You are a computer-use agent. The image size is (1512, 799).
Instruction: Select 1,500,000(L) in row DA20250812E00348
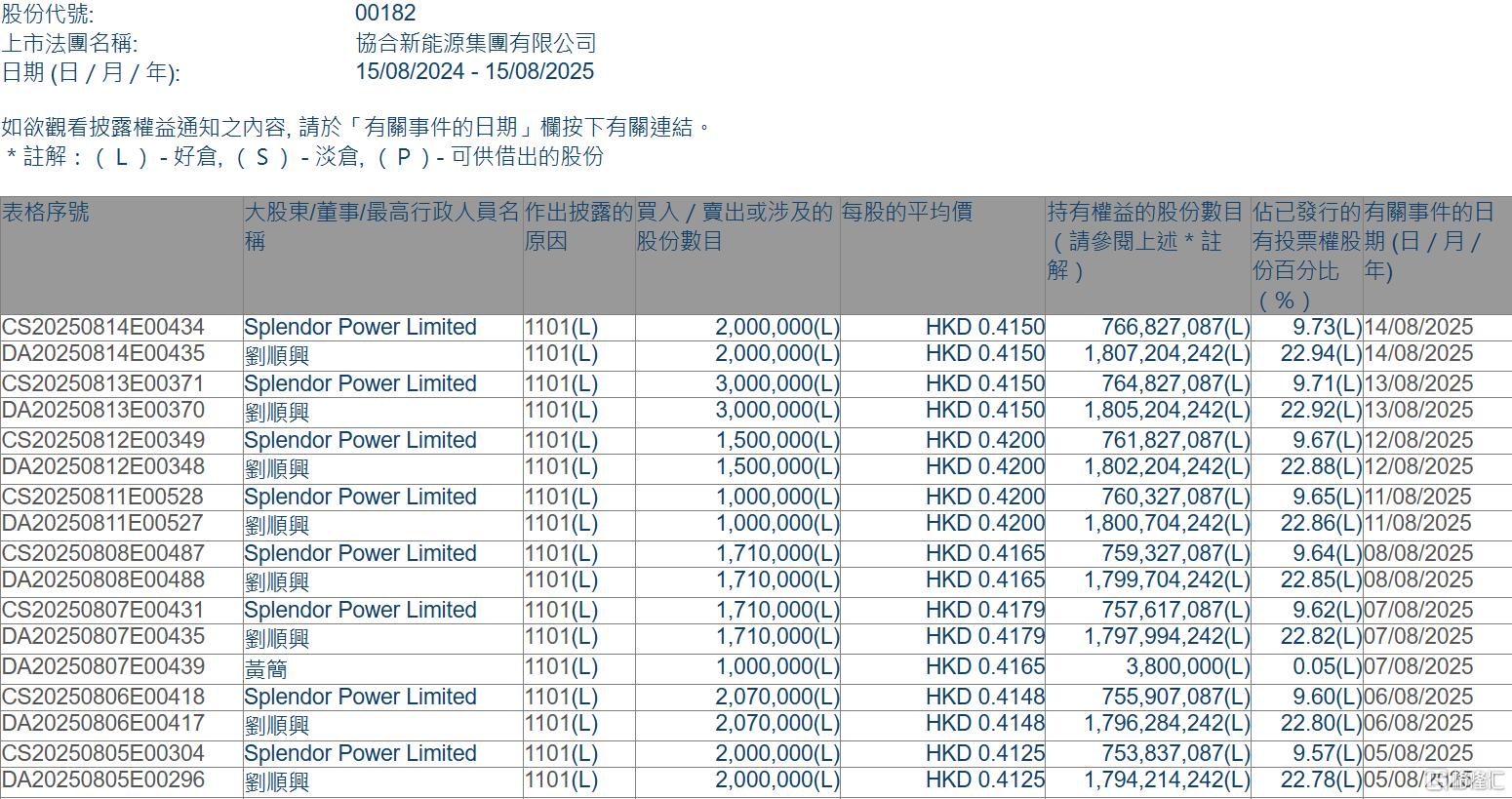777,466
